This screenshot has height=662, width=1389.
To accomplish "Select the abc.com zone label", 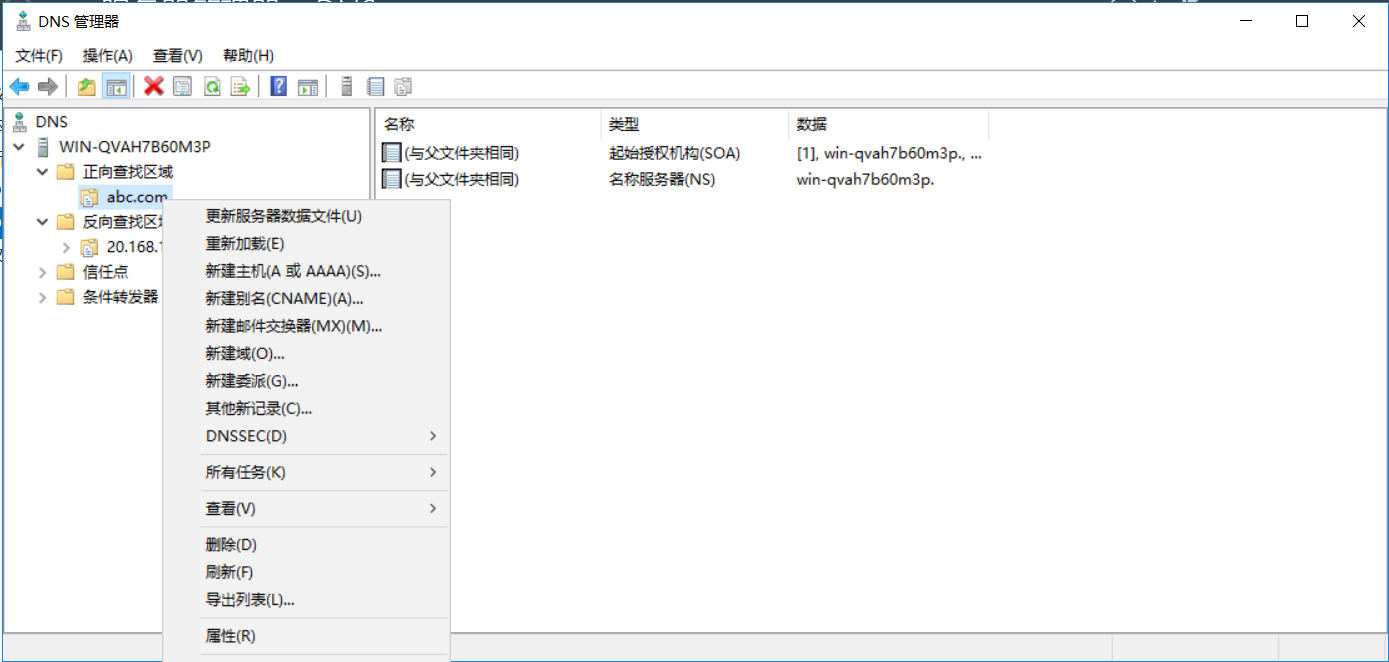I will [138, 196].
